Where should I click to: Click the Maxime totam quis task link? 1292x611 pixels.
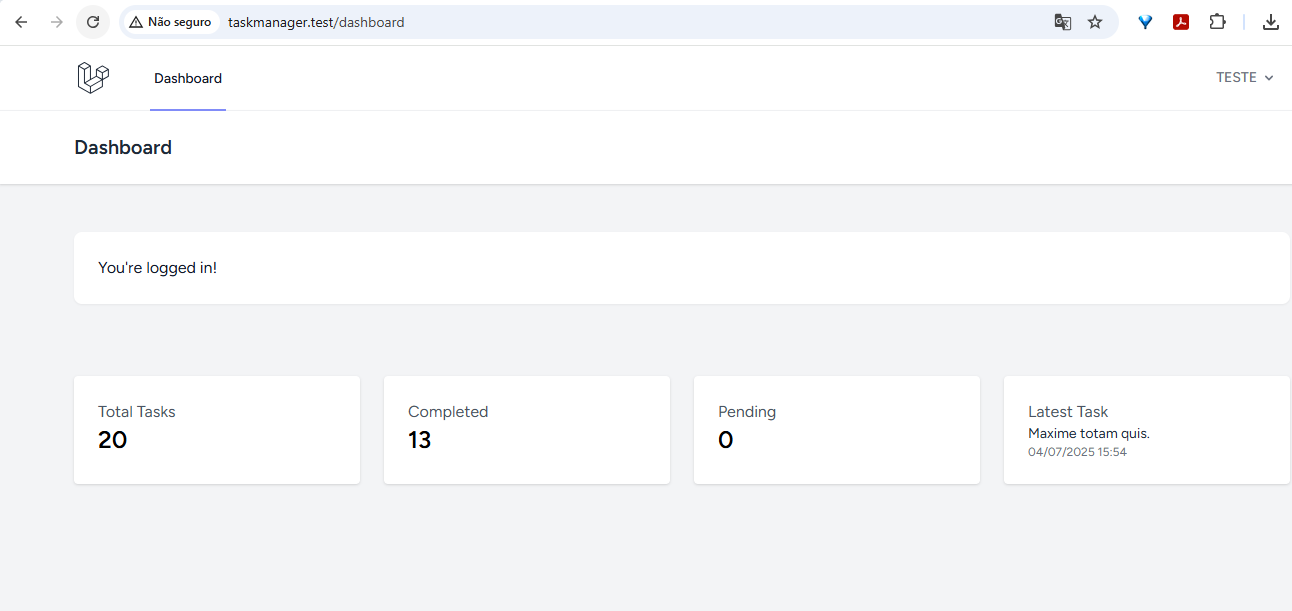tap(1088, 432)
